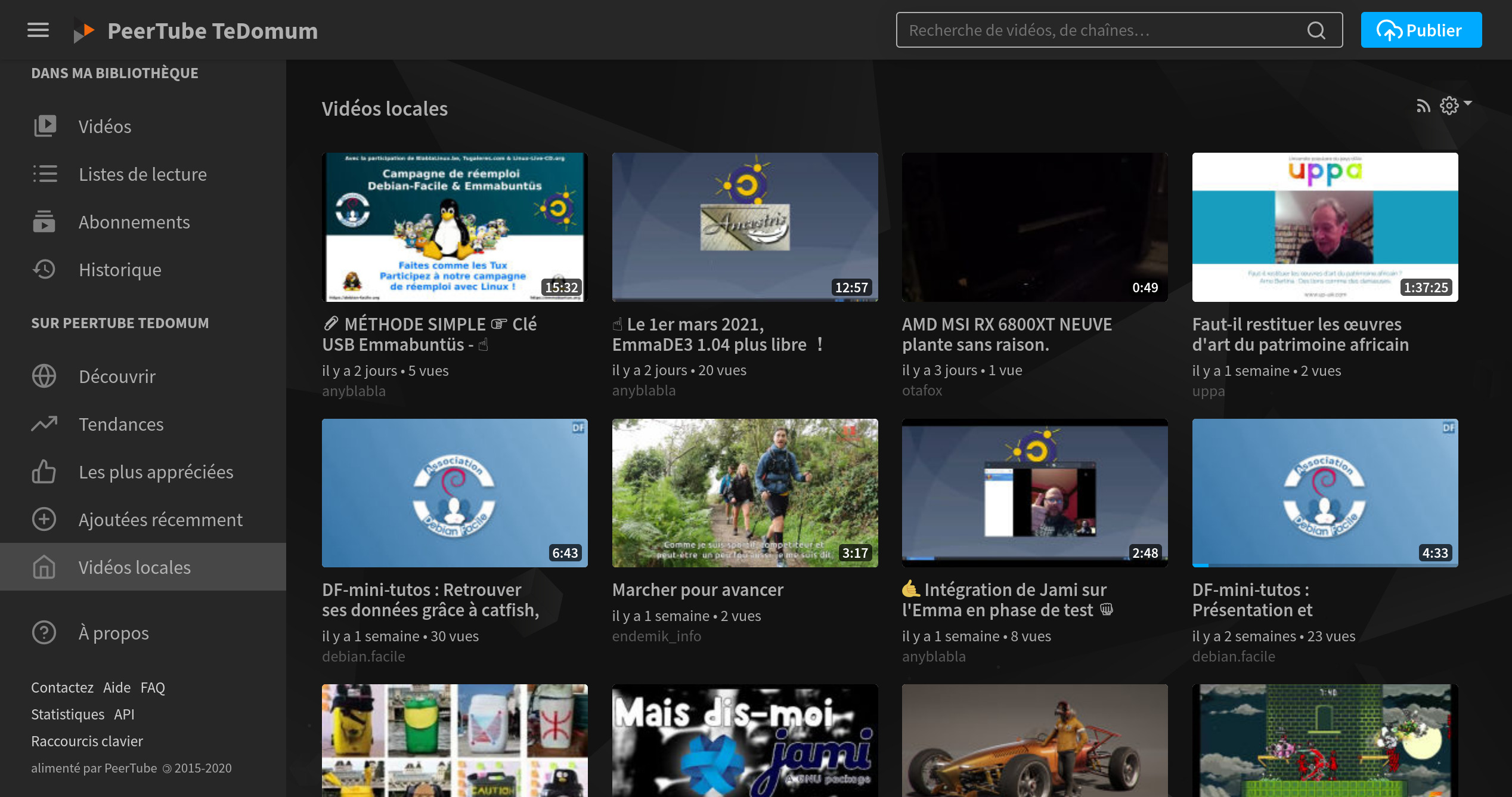Click the anyblabla channel link
Viewport: 1512px width, 797px height.
click(x=354, y=391)
